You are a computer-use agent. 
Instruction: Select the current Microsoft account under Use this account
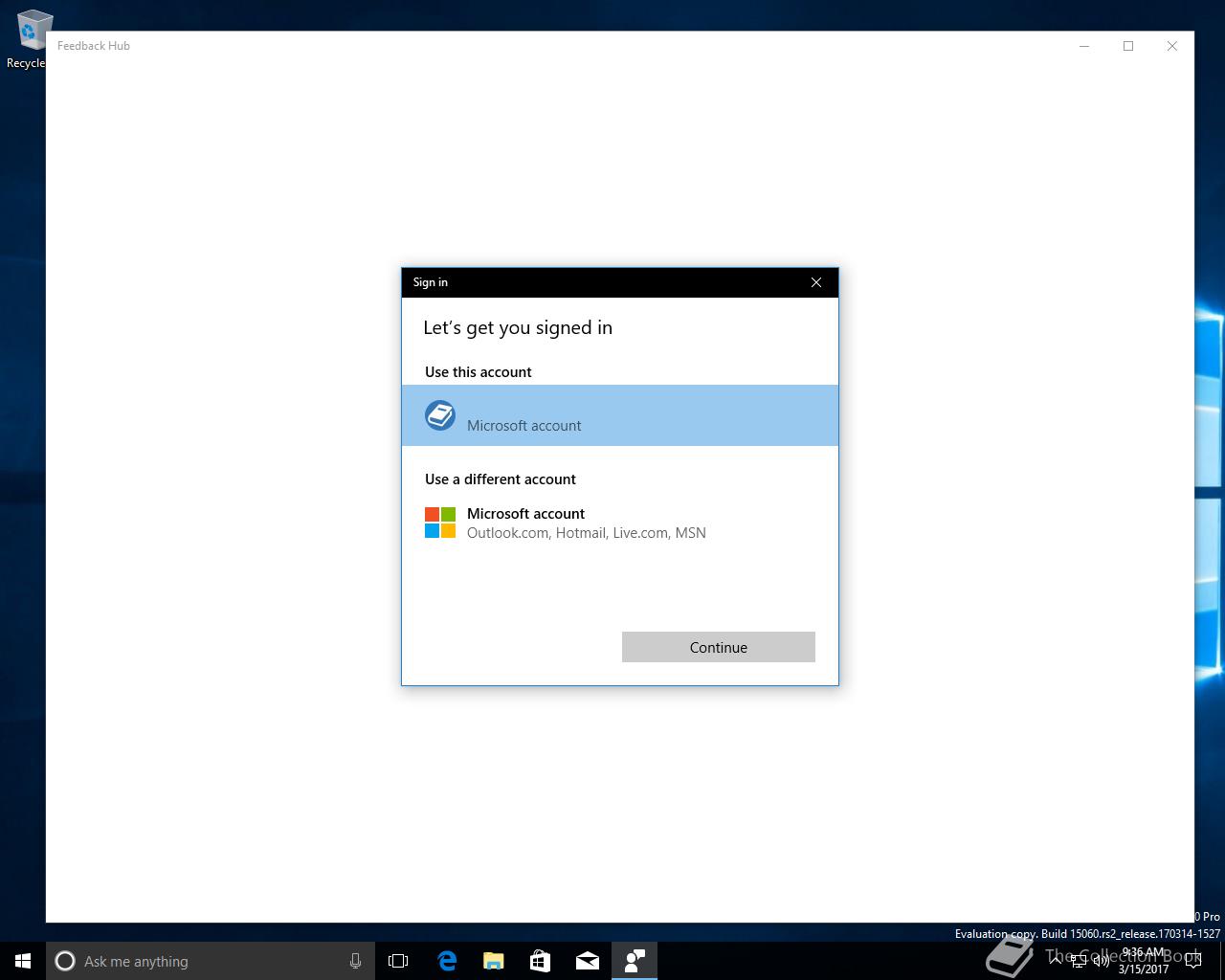pos(620,415)
